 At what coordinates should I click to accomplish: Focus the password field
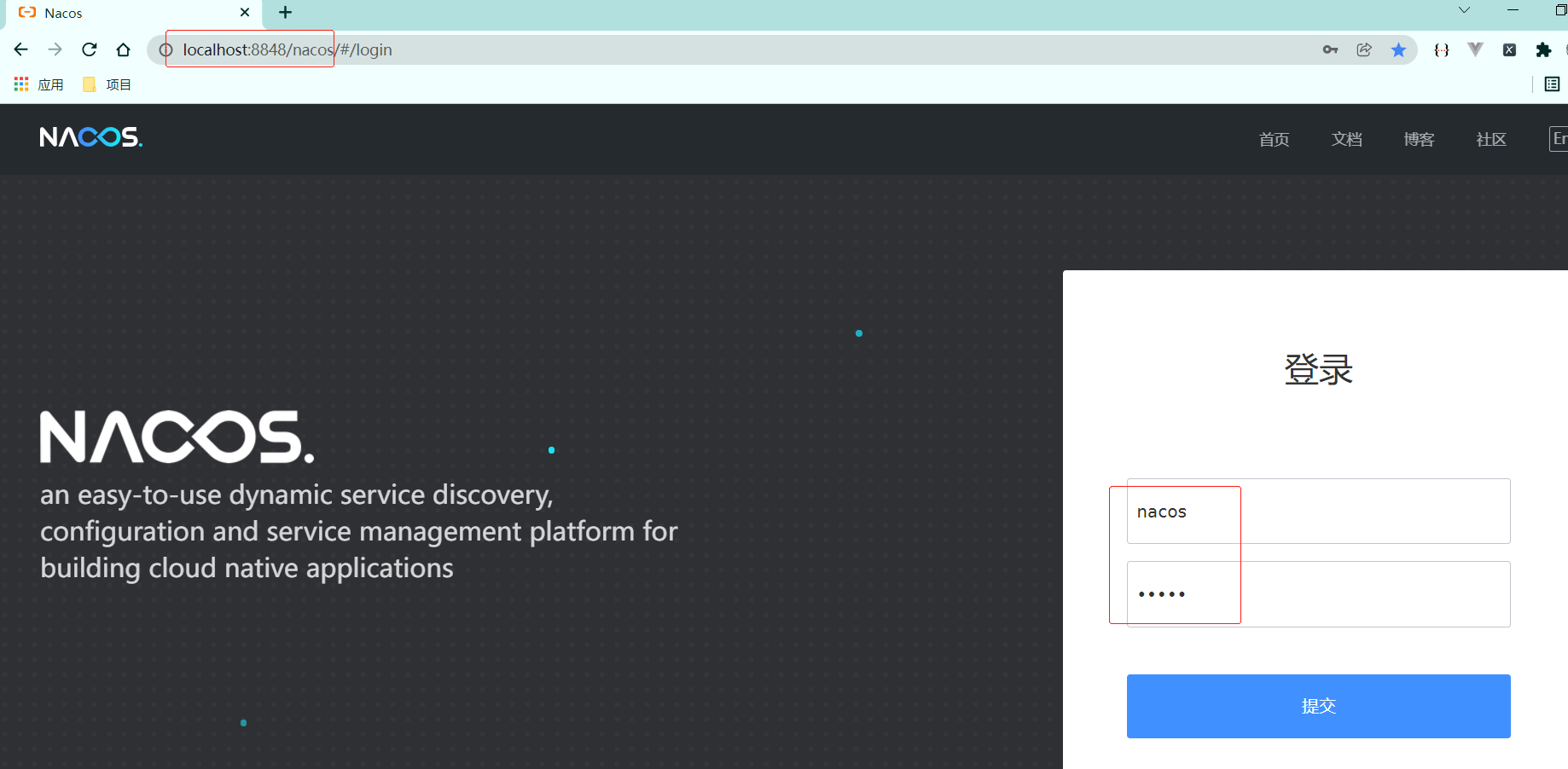pos(1318,594)
